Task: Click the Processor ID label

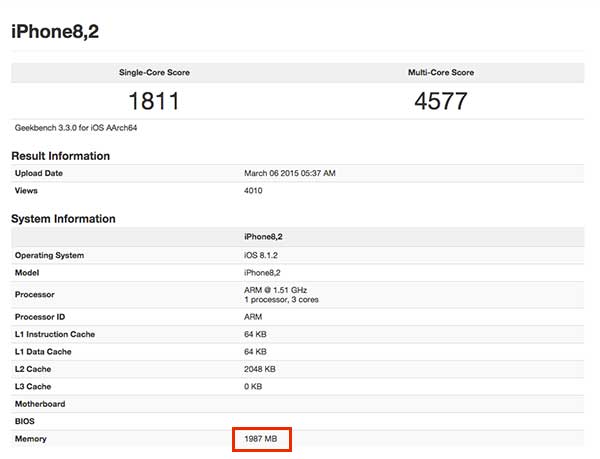Action: pos(40,317)
